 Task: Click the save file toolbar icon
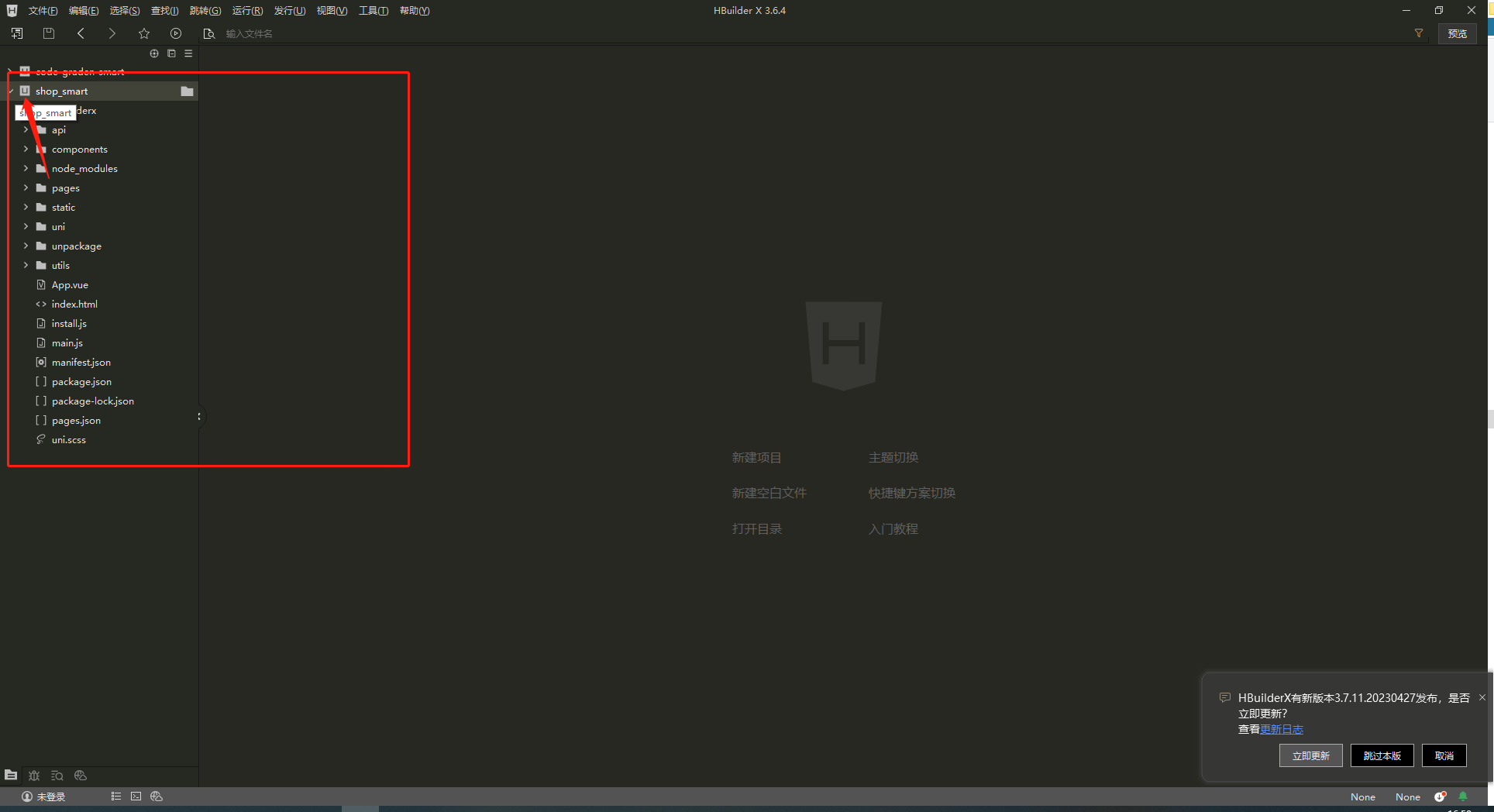click(x=49, y=33)
